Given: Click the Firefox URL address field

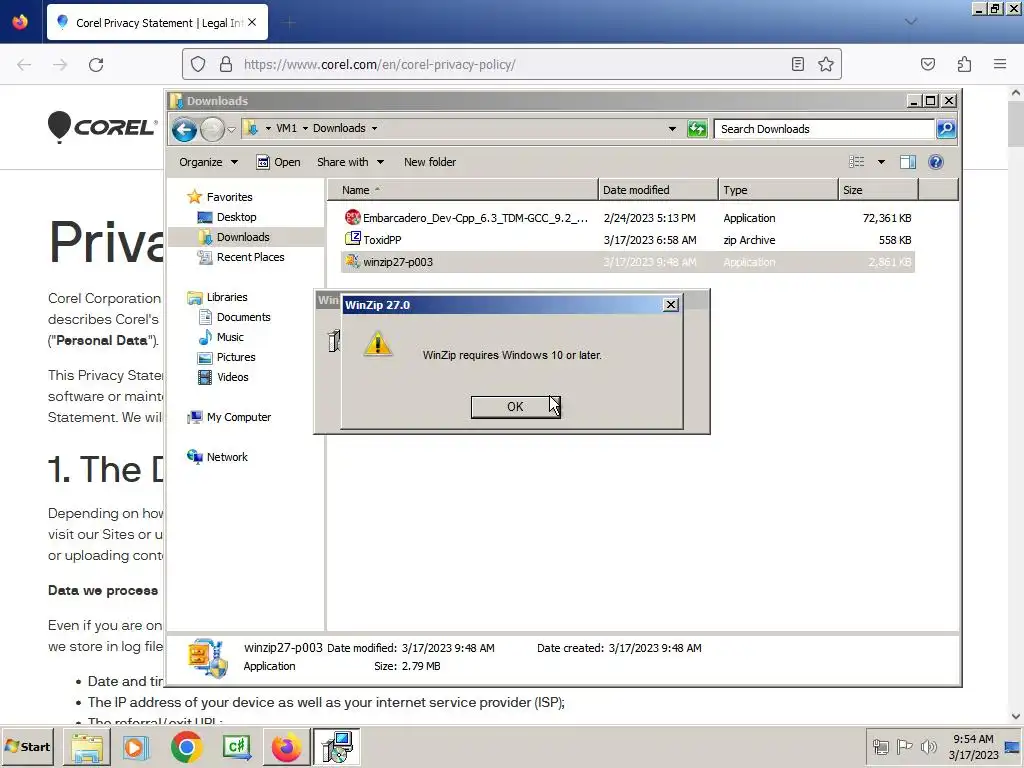Looking at the screenshot, I should click(x=509, y=65).
